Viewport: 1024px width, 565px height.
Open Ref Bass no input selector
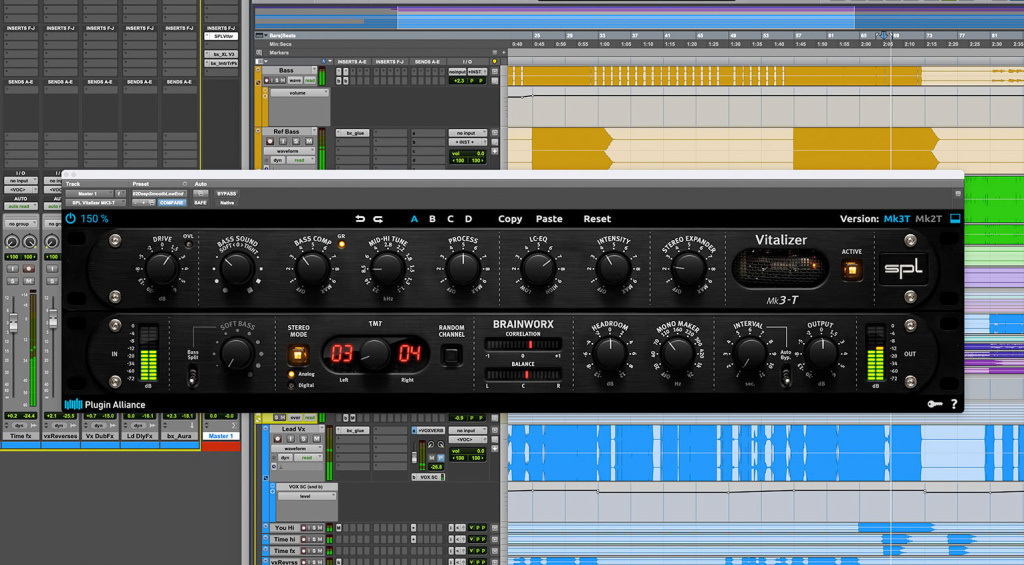[467, 133]
